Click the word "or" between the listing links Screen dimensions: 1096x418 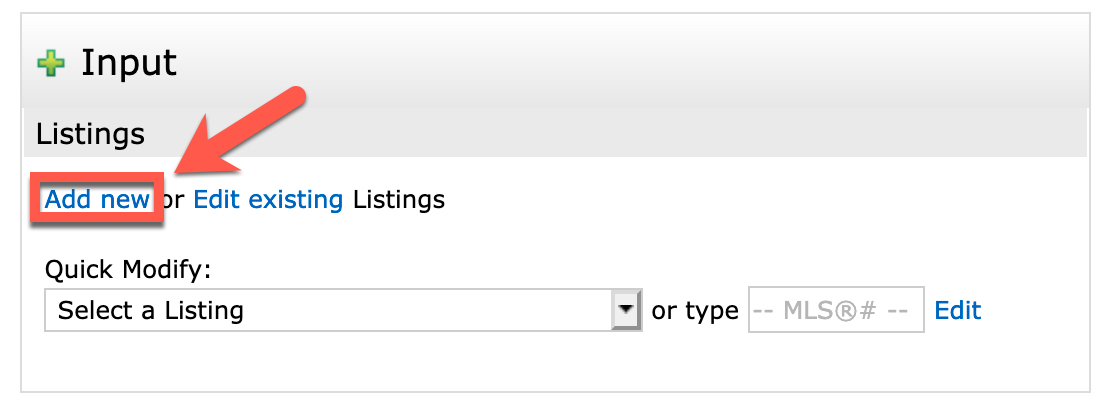click(x=173, y=200)
